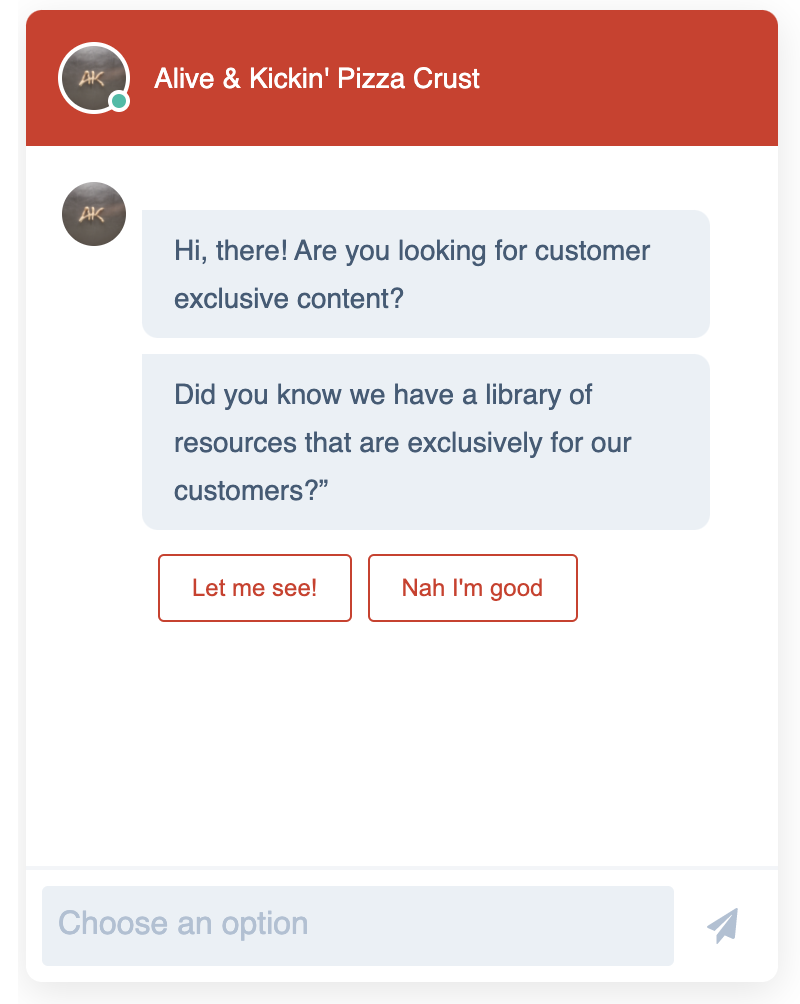Viewport: 800px width, 1004px height.
Task: Click the green online status dot
Action: 118,101
